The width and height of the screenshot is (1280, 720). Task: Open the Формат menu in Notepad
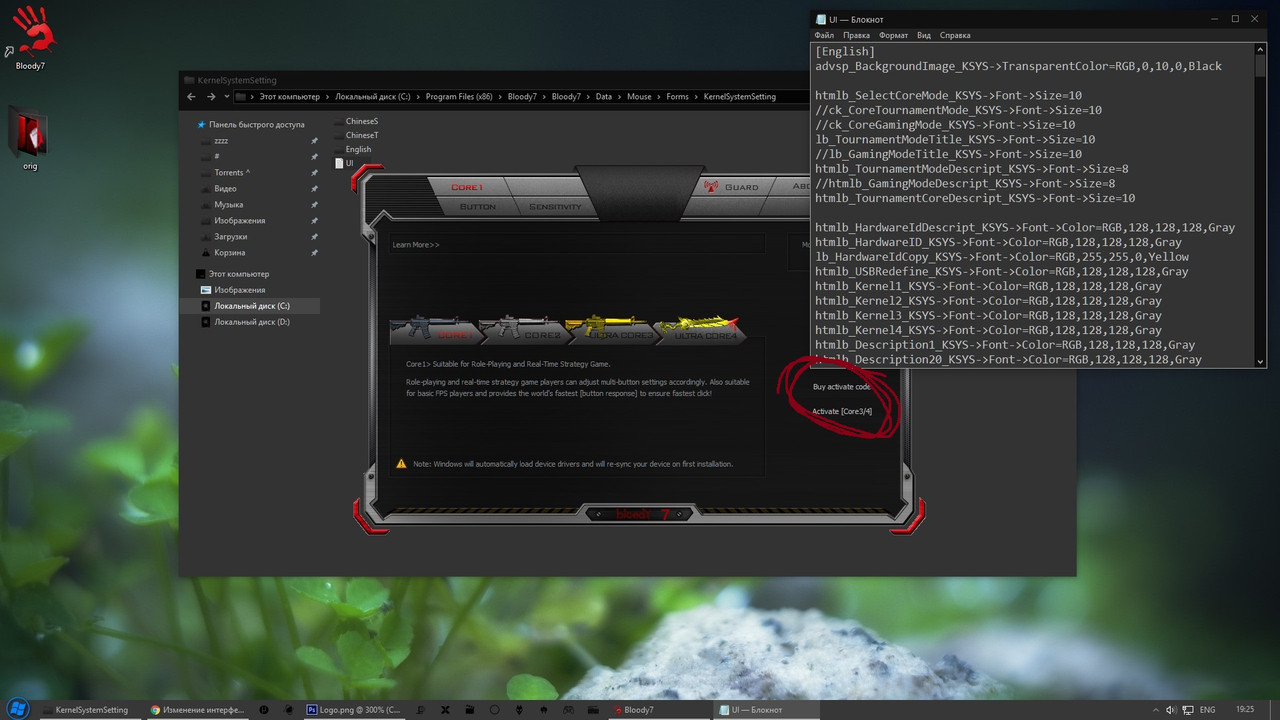[x=893, y=35]
